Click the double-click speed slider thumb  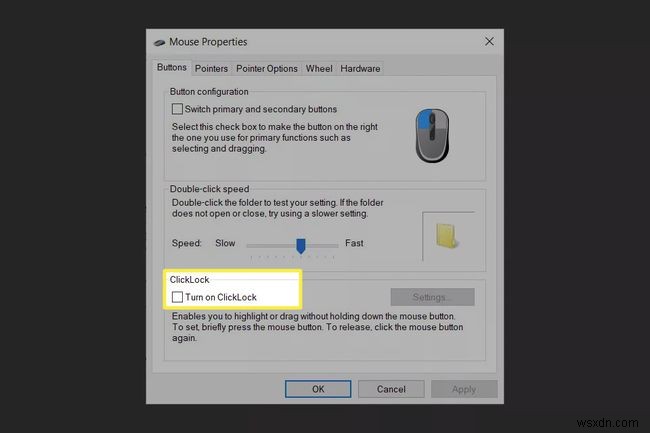(x=301, y=246)
